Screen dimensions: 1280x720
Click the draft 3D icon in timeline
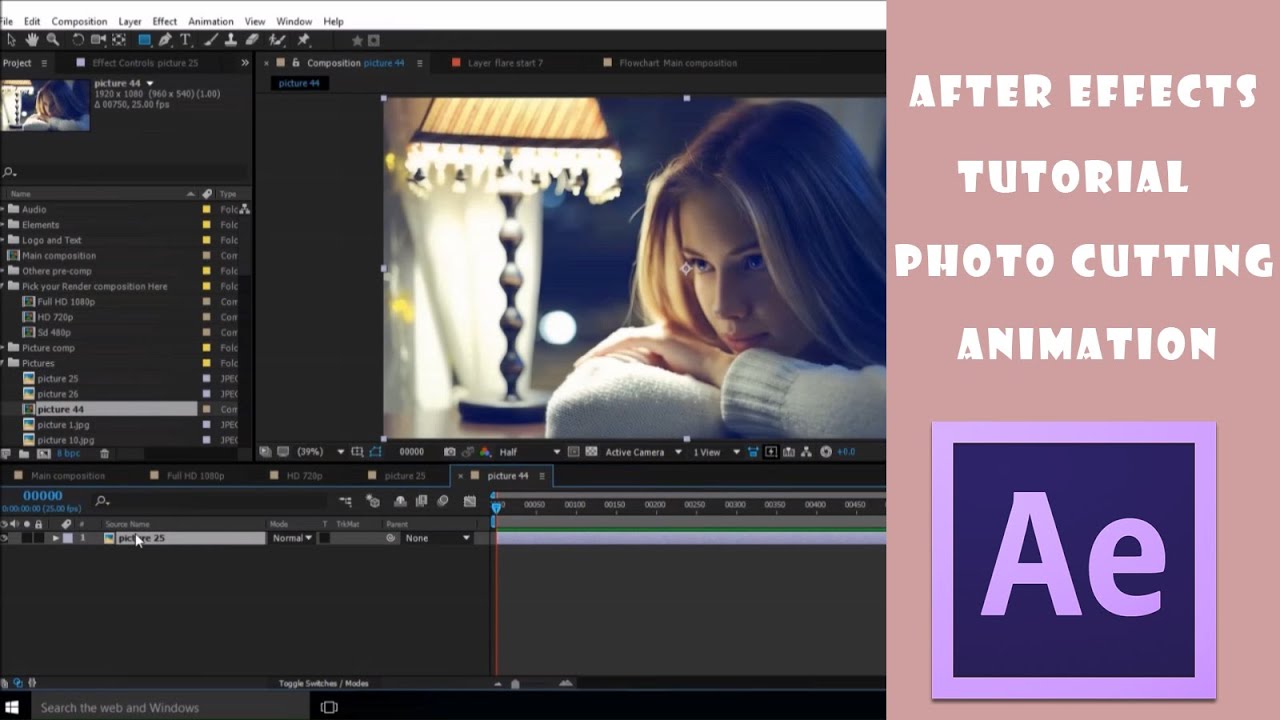373,501
